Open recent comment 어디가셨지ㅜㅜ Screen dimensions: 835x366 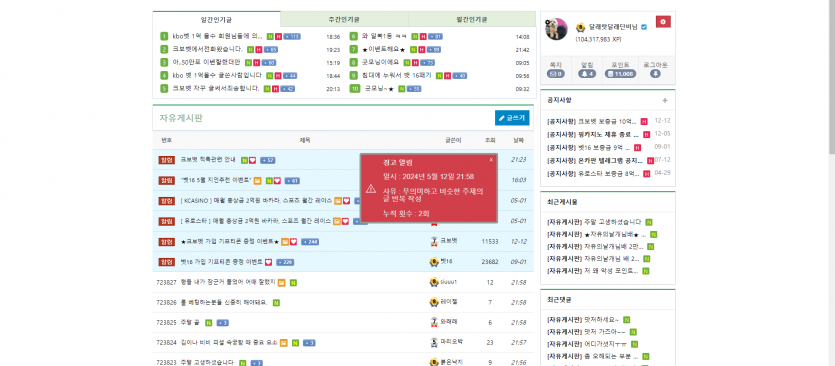(x=586, y=344)
